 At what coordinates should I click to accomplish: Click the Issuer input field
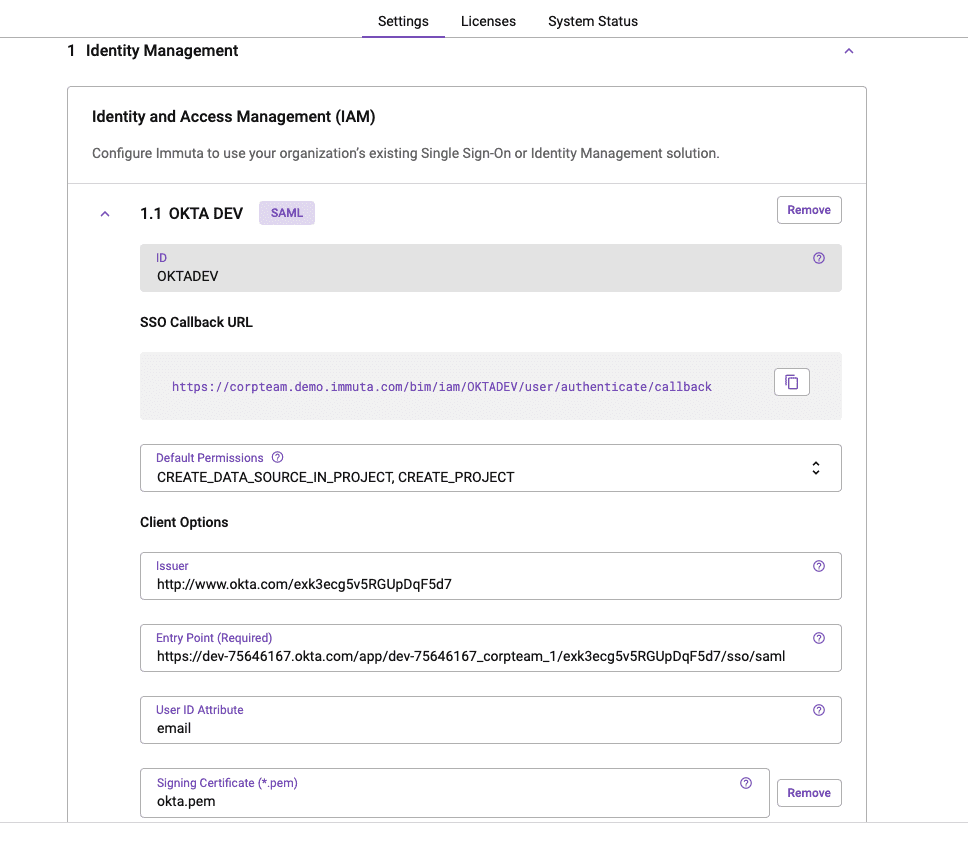pos(491,576)
